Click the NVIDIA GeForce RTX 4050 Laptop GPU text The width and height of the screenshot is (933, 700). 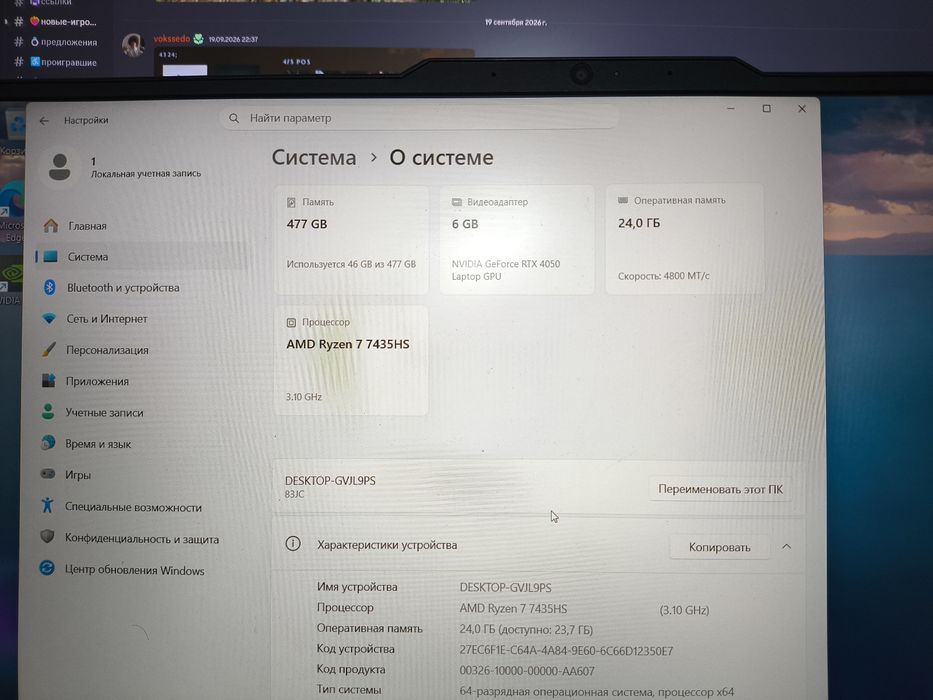506,270
